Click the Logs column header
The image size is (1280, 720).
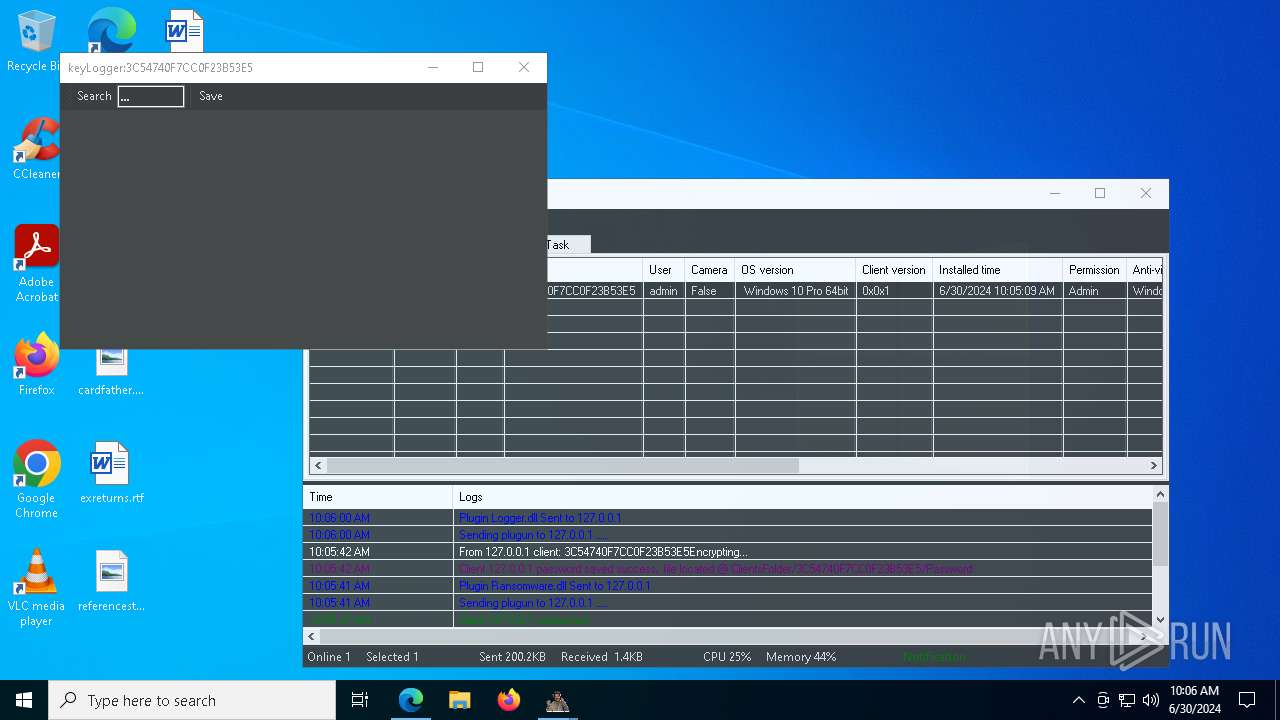click(803, 497)
